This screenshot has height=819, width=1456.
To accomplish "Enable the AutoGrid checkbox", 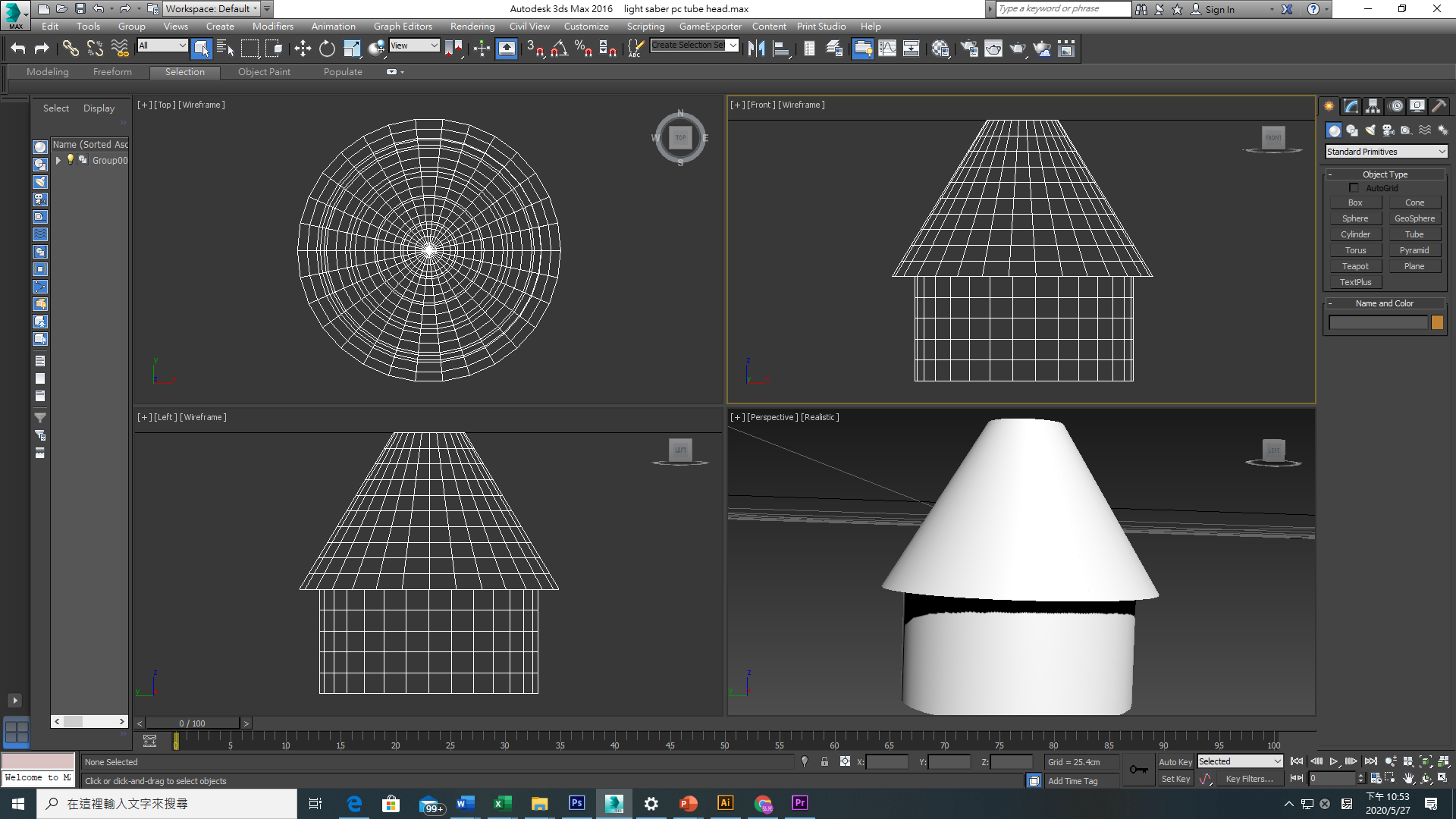I will 1354,188.
